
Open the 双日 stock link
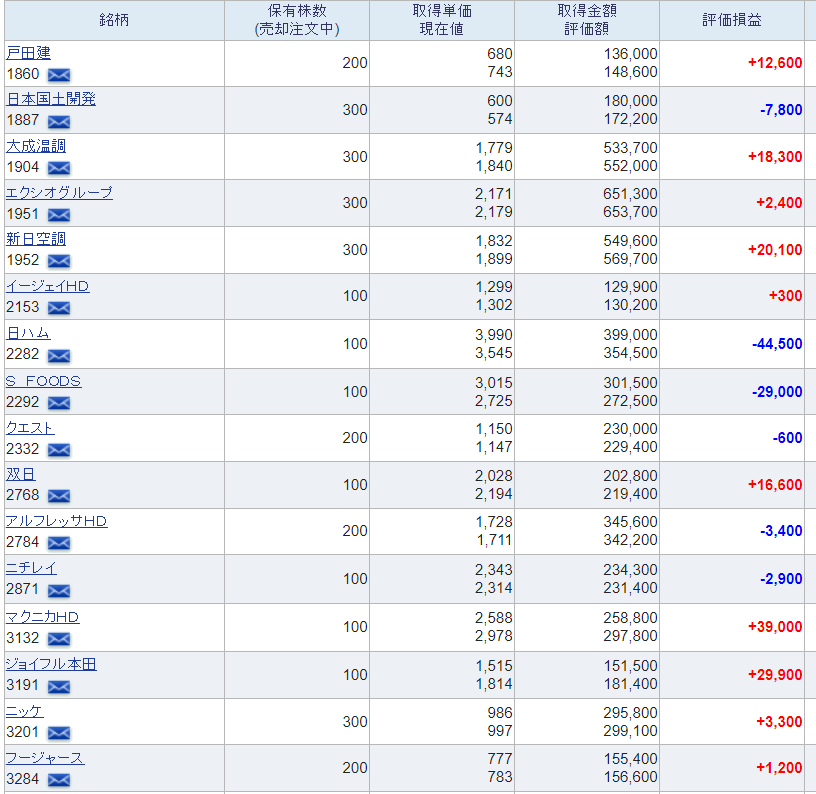(21, 474)
